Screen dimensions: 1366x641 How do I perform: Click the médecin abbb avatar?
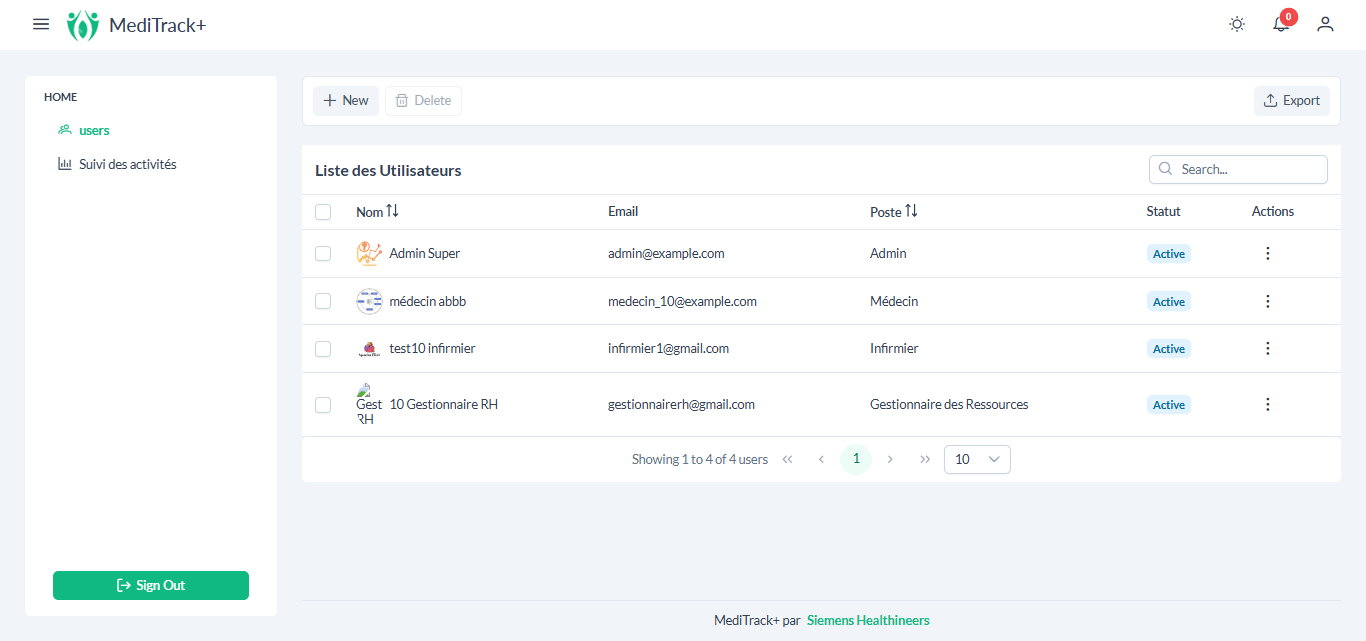pyautogui.click(x=369, y=301)
